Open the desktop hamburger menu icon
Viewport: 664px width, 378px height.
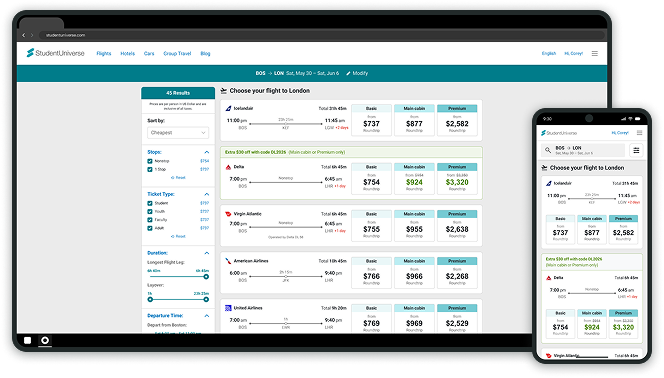point(595,53)
